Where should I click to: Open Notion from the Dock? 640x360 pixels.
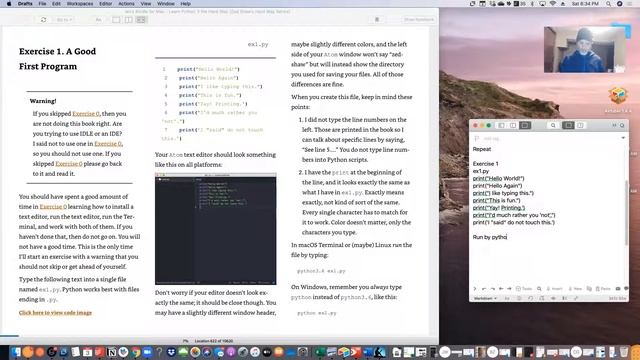pyautogui.click(x=111, y=352)
